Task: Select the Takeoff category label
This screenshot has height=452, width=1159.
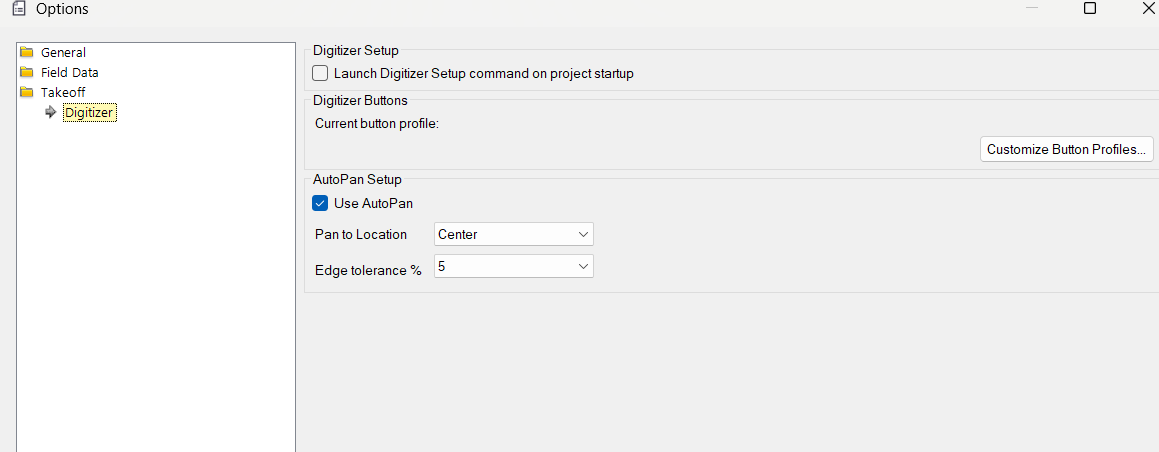Action: 63,92
